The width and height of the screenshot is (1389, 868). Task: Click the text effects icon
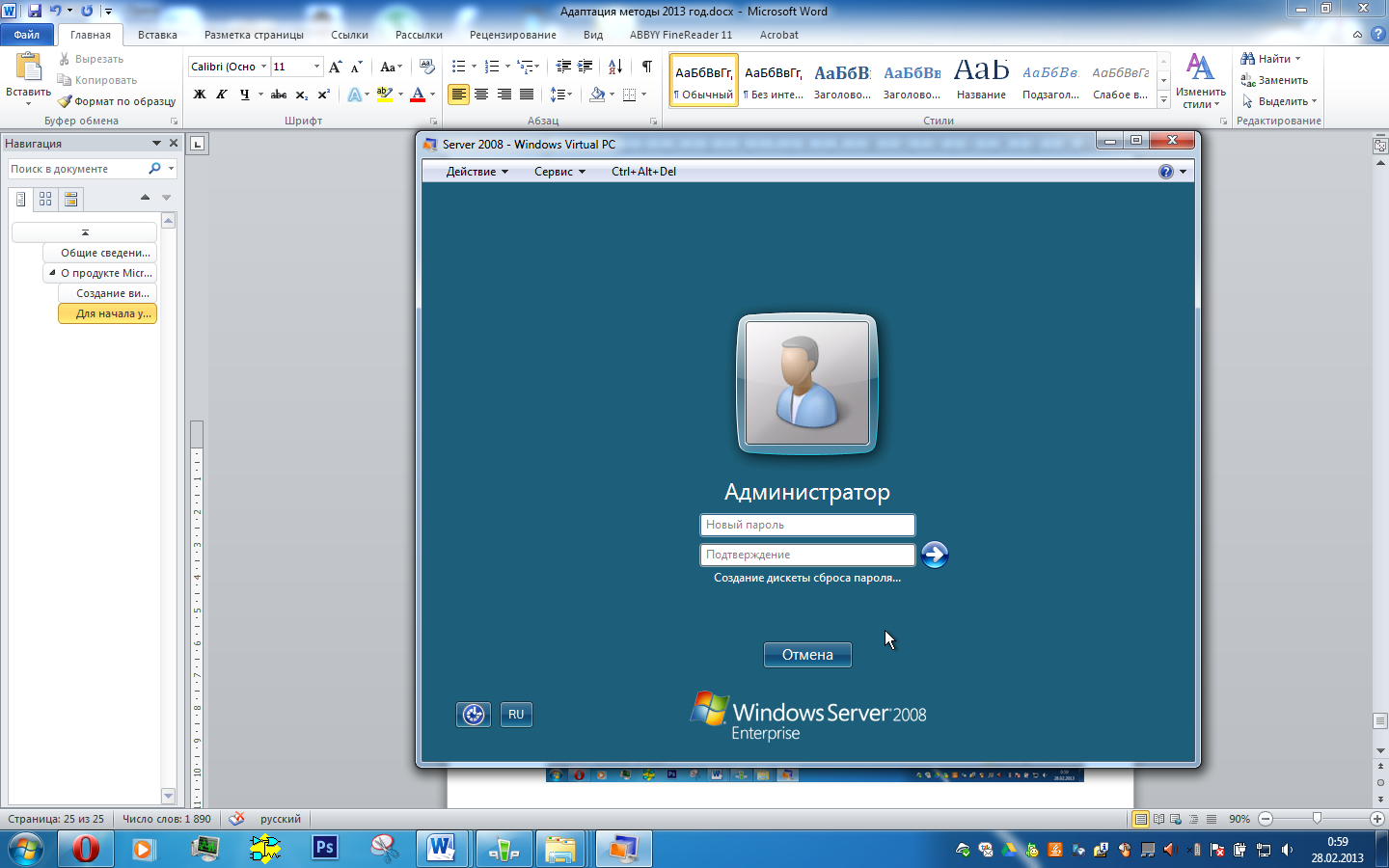pyautogui.click(x=355, y=95)
